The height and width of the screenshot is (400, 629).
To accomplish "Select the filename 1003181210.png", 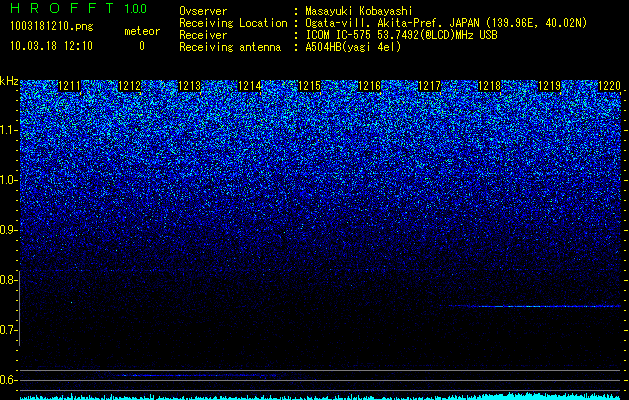I will [x=52, y=27].
